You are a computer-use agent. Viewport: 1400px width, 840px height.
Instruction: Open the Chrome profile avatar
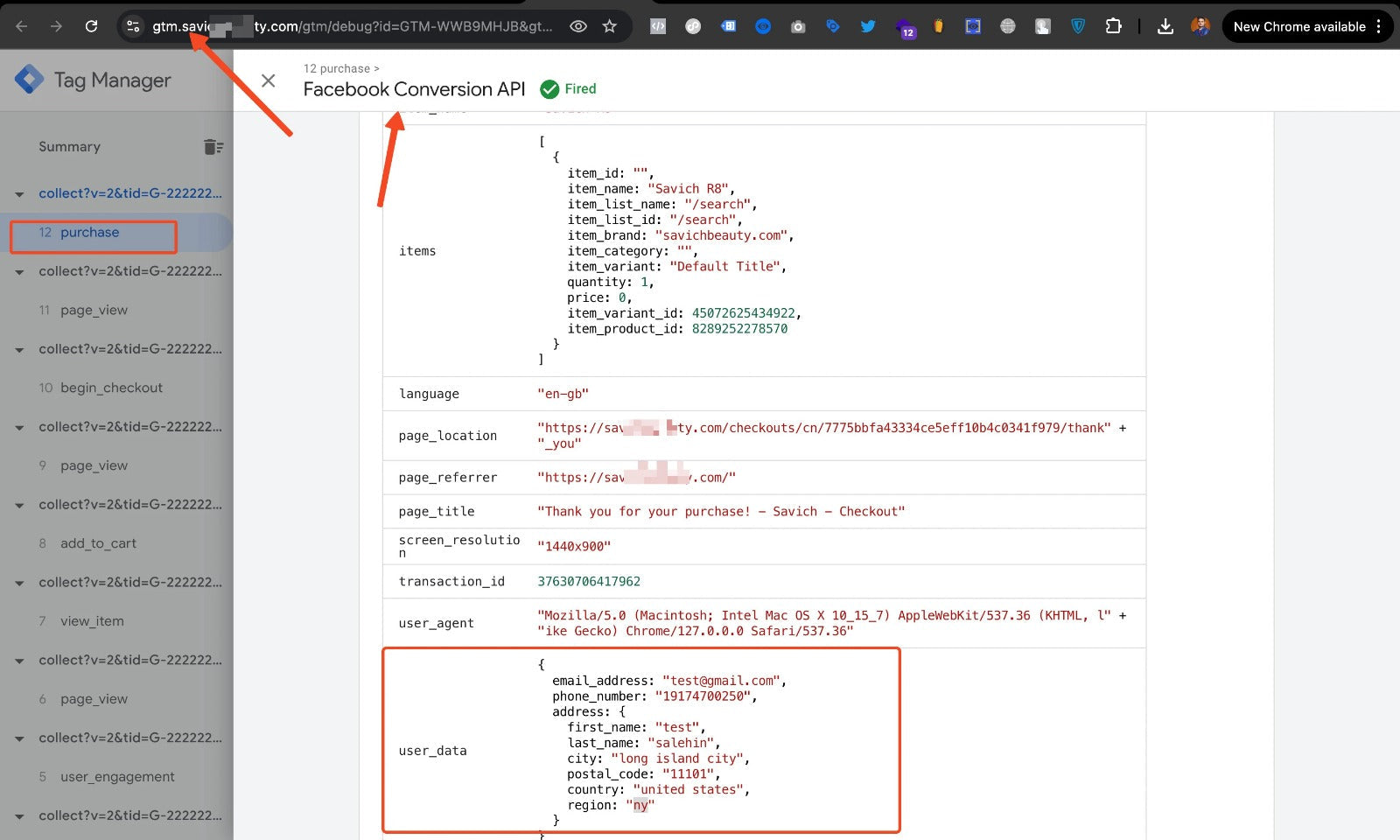pyautogui.click(x=1200, y=26)
